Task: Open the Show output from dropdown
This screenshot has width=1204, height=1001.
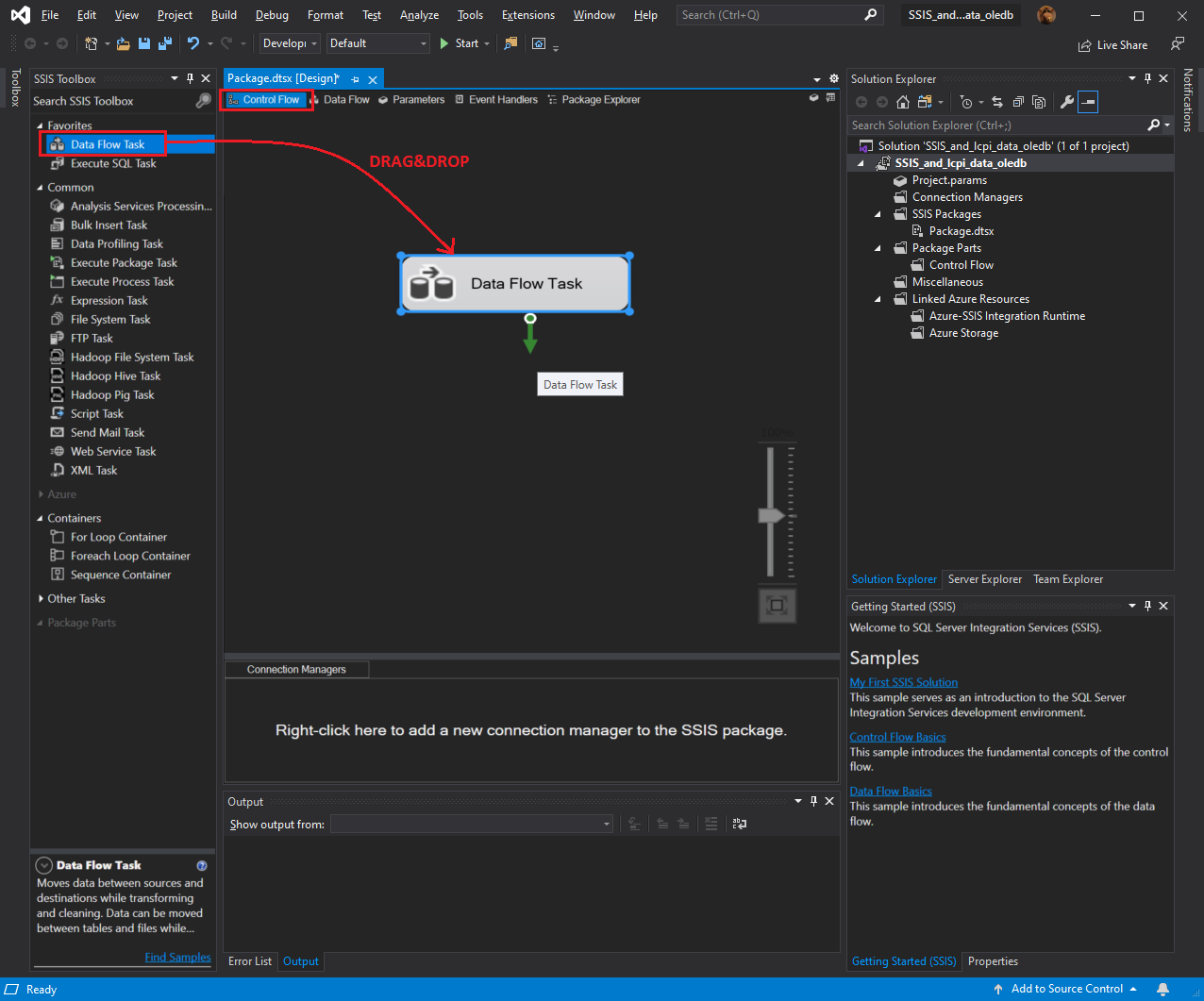Action: click(x=472, y=825)
